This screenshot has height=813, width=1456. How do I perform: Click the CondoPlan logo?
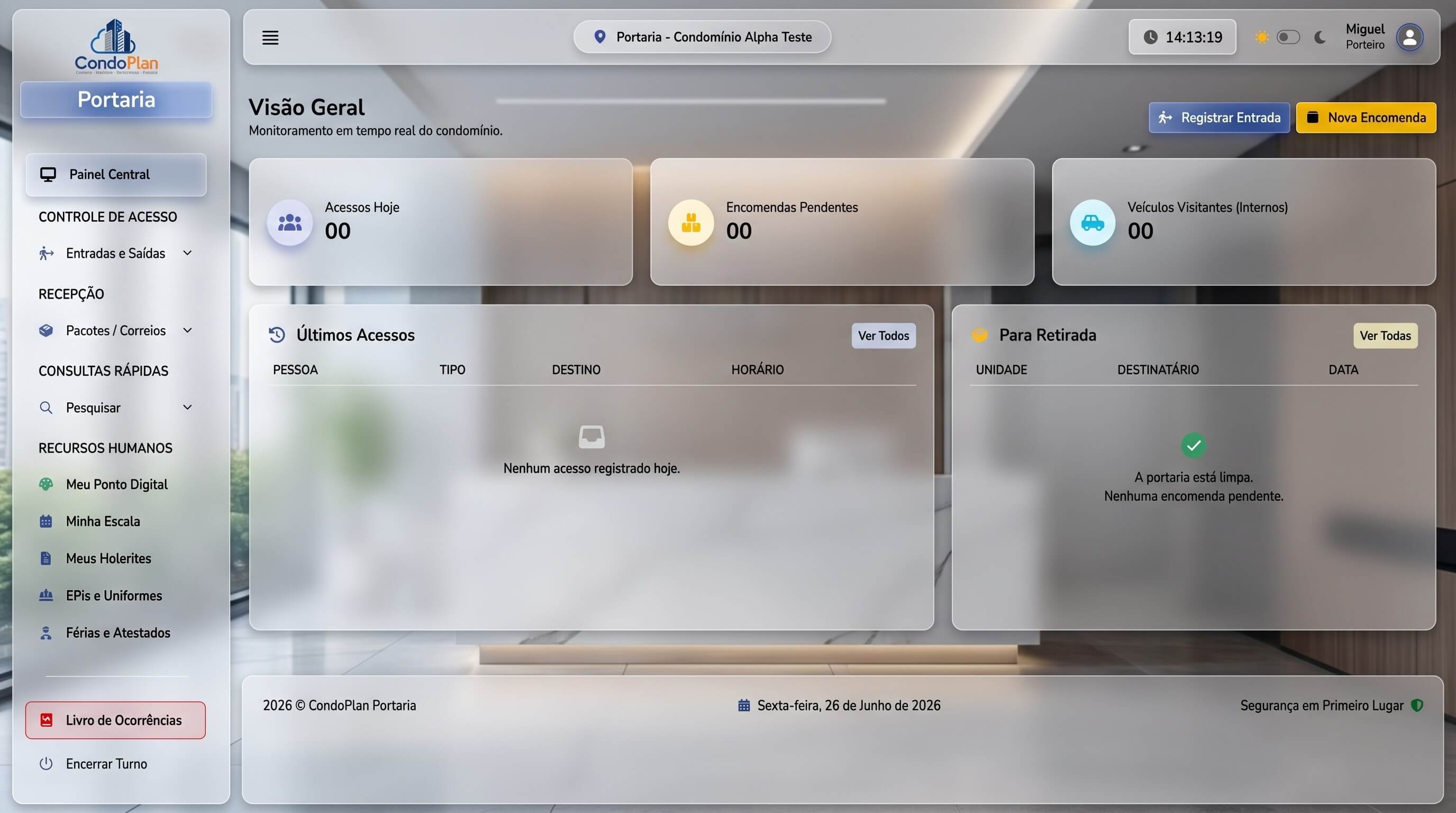point(116,47)
